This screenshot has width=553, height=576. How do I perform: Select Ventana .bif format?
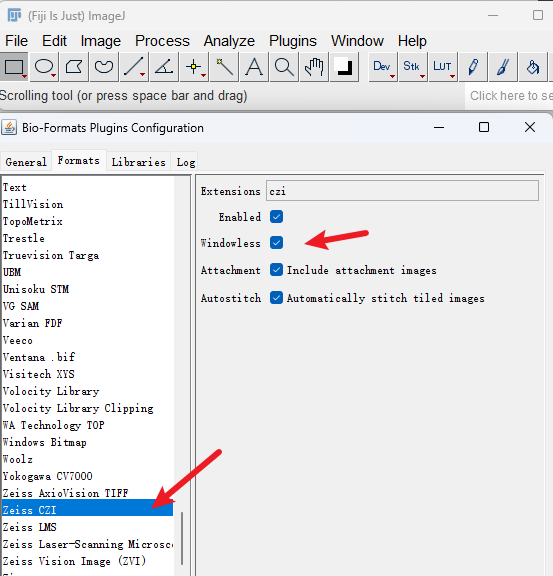[87, 357]
